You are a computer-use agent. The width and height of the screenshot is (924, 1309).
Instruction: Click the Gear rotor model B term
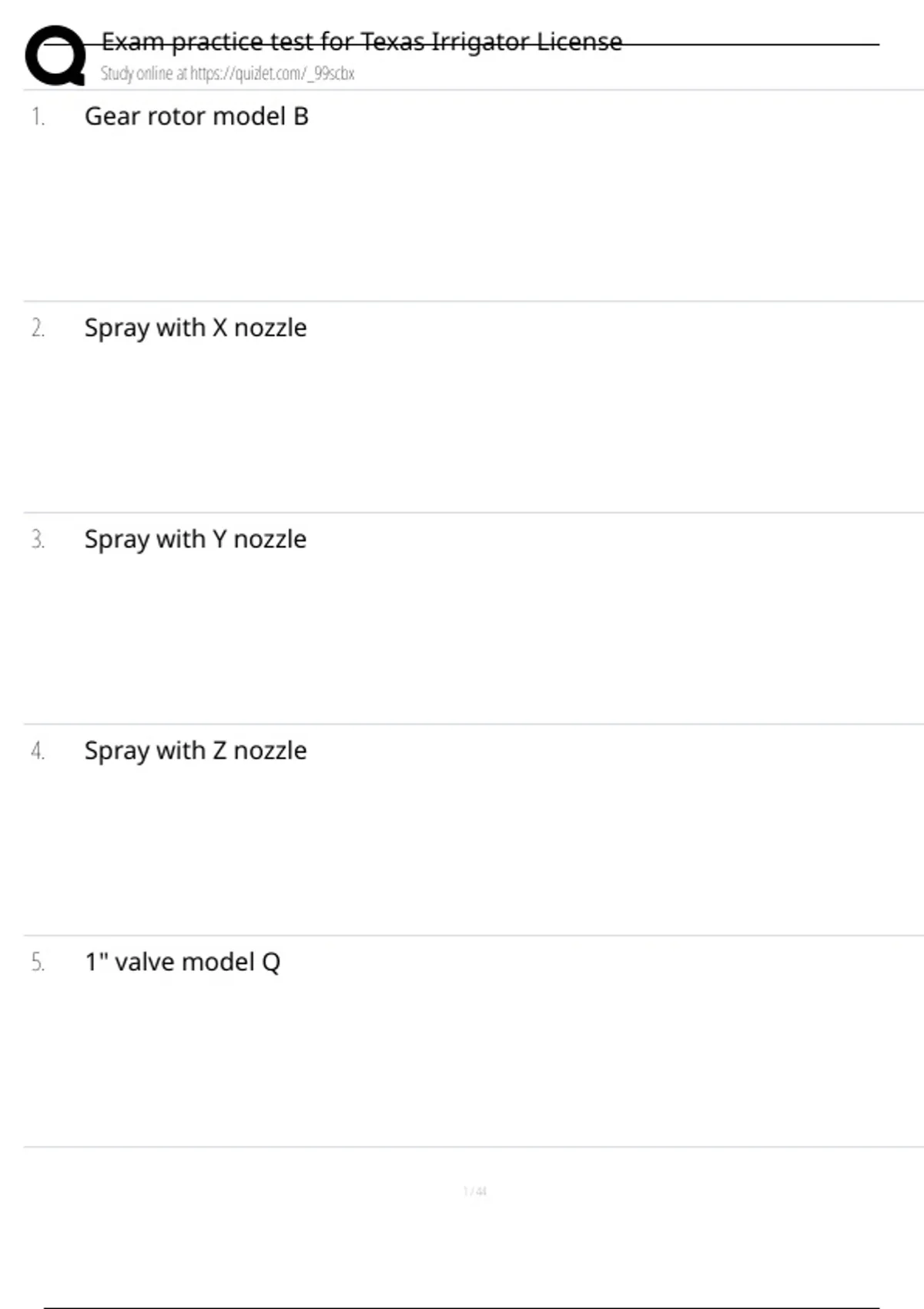click(196, 116)
